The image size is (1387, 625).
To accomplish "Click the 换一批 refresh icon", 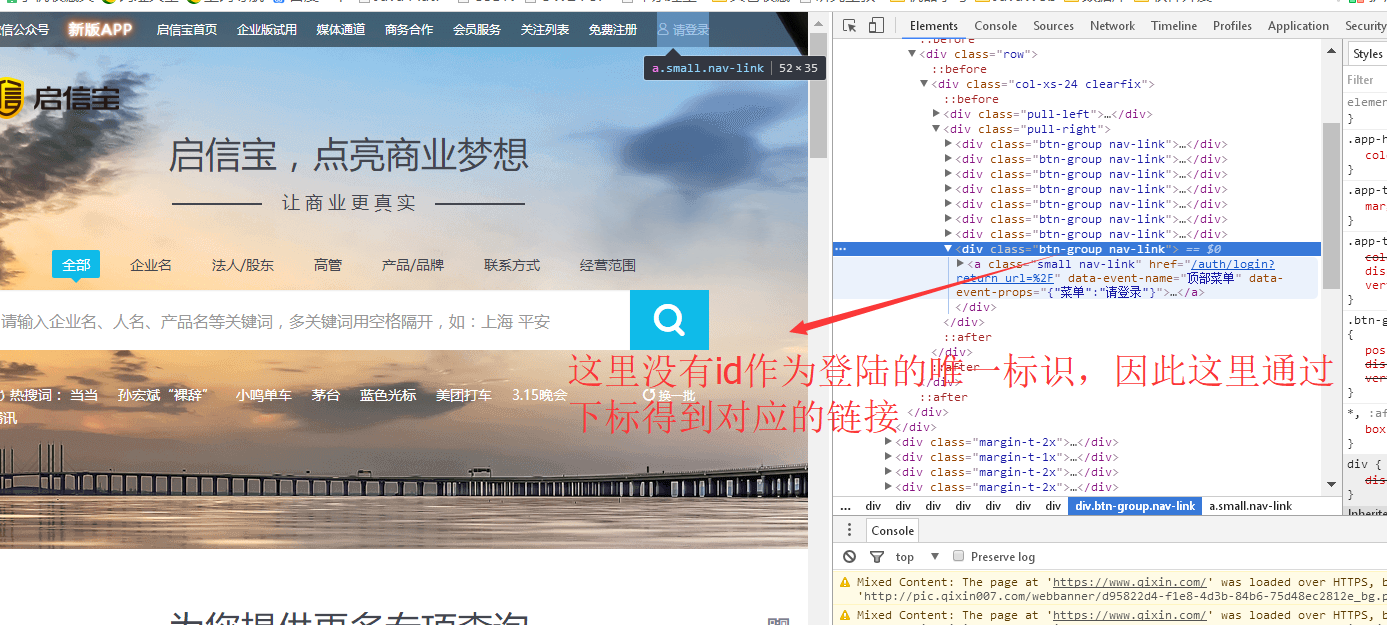I will click(x=649, y=395).
